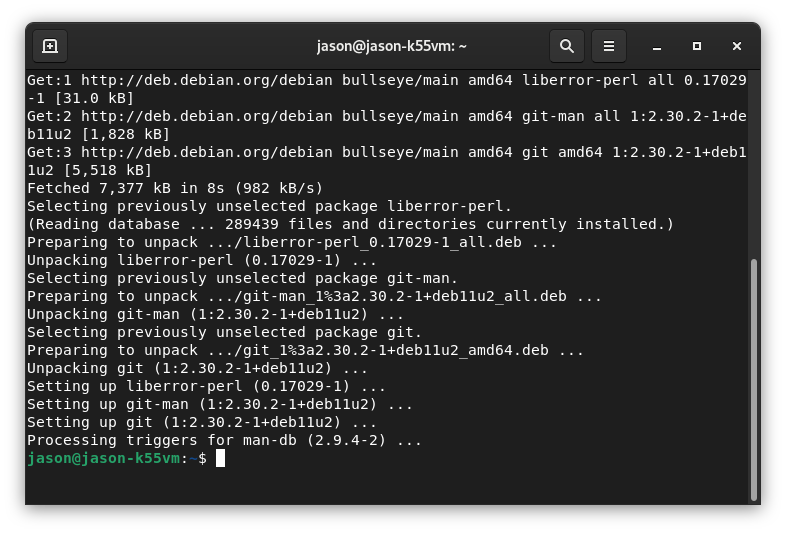This screenshot has height=533, width=786.
Task: Maximize the terminal window
Action: 697,46
